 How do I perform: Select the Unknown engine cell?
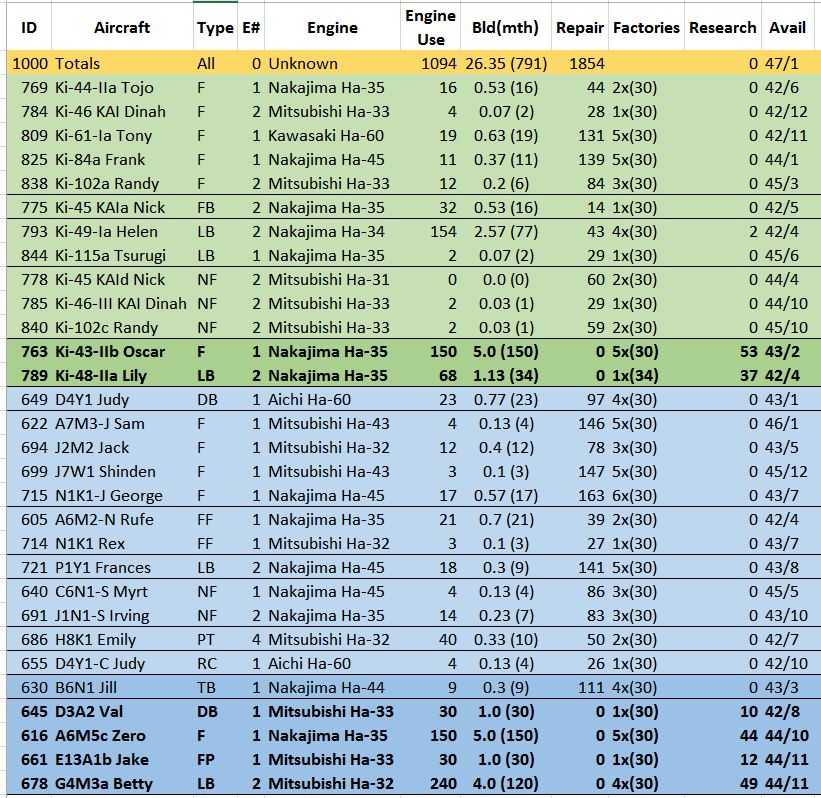click(332, 63)
